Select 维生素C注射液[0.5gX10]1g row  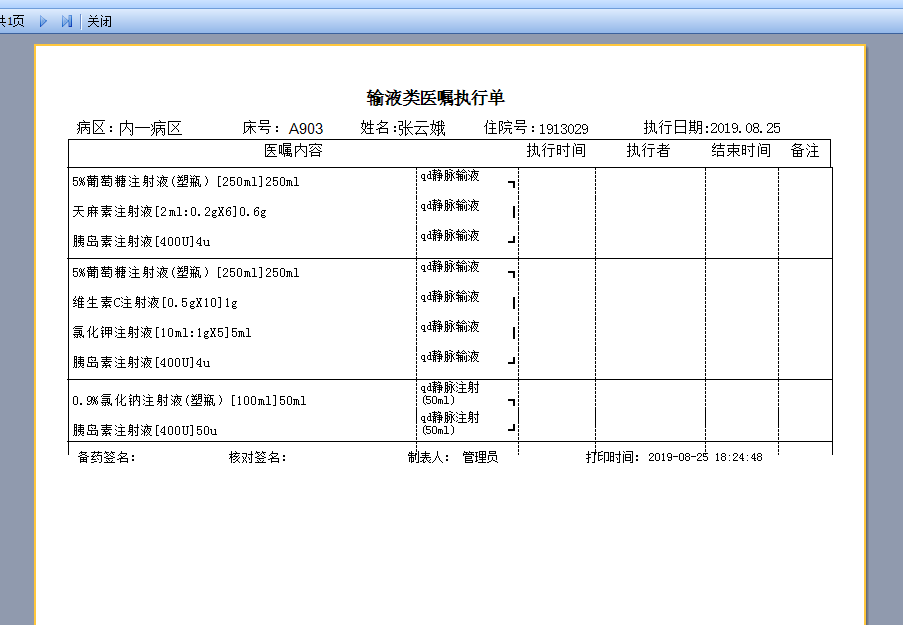click(155, 302)
